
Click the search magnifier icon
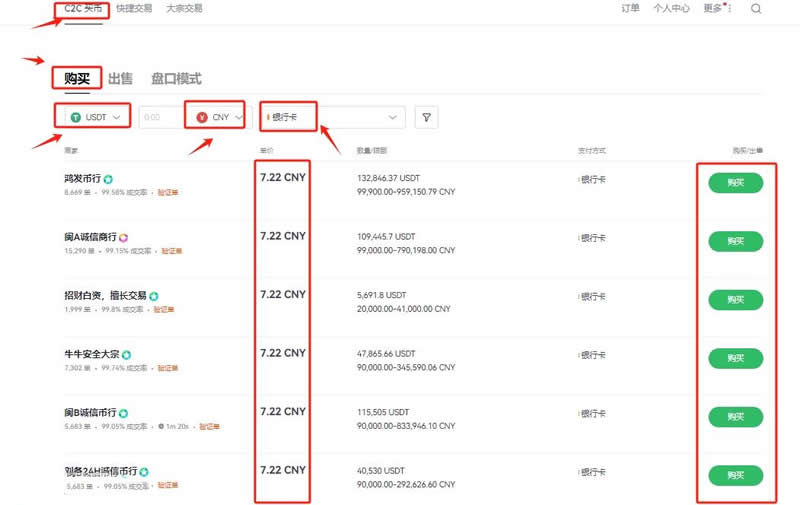pyautogui.click(x=756, y=9)
